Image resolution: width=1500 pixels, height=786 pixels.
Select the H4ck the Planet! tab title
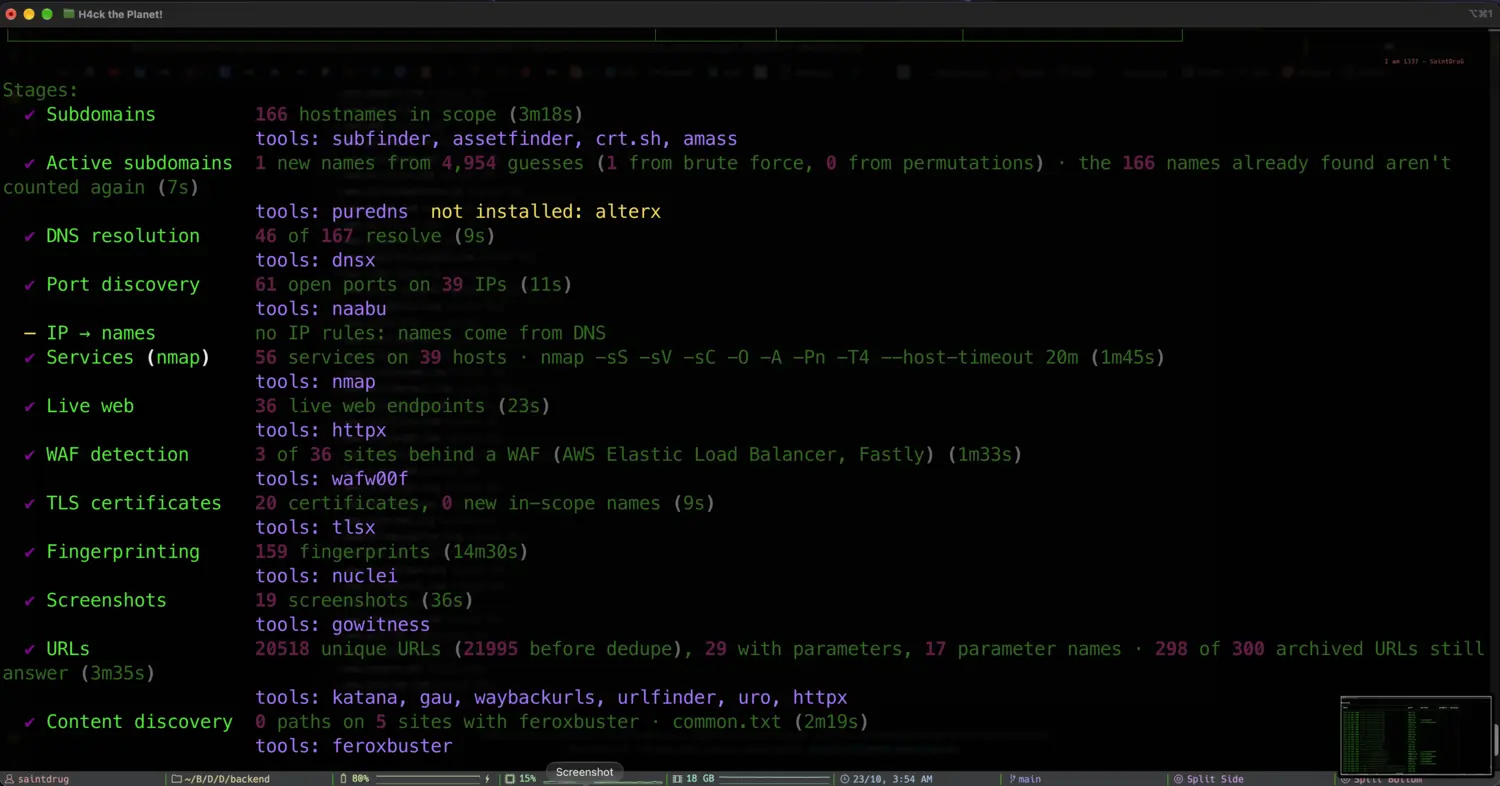click(x=120, y=14)
